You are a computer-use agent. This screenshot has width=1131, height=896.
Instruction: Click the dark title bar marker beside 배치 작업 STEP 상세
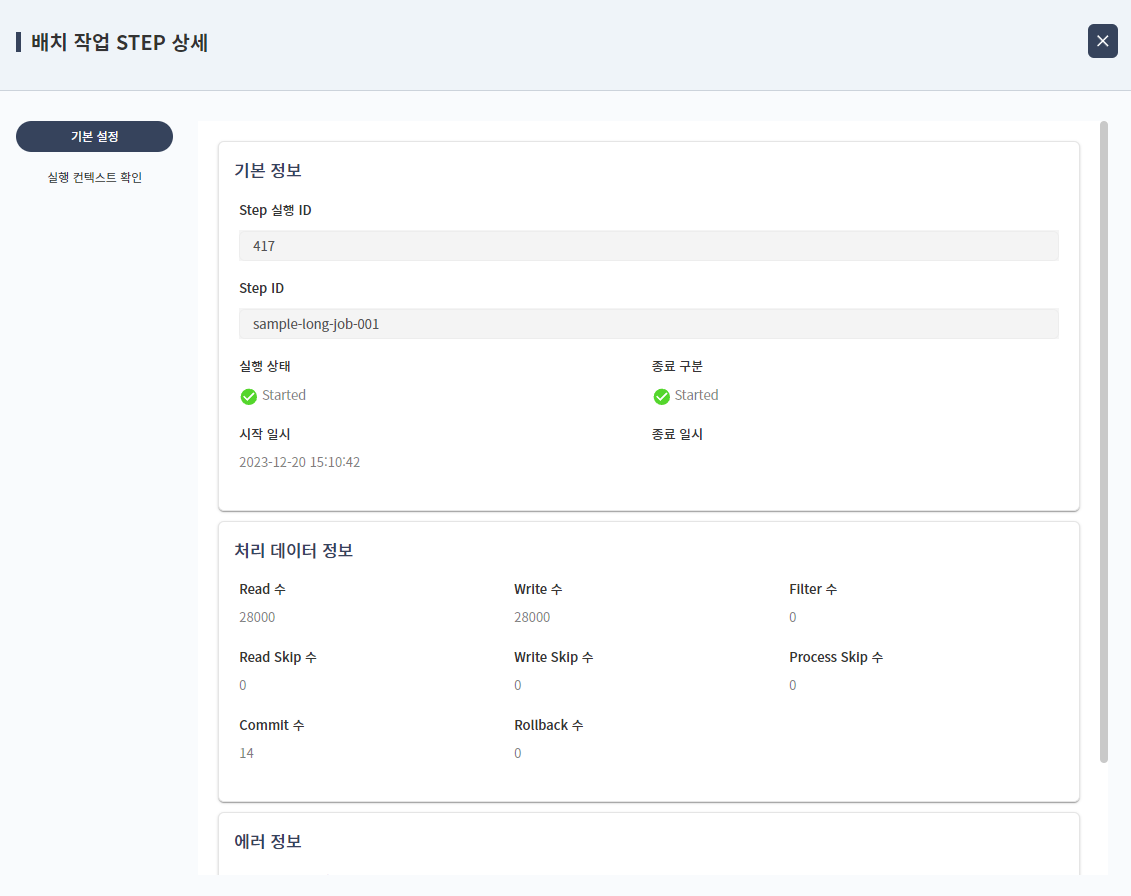17,41
